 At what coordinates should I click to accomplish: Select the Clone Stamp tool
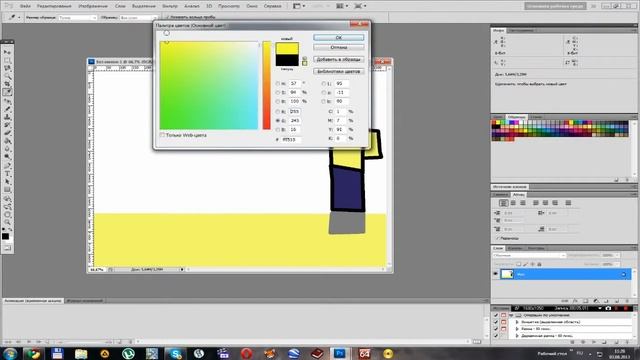click(7, 117)
